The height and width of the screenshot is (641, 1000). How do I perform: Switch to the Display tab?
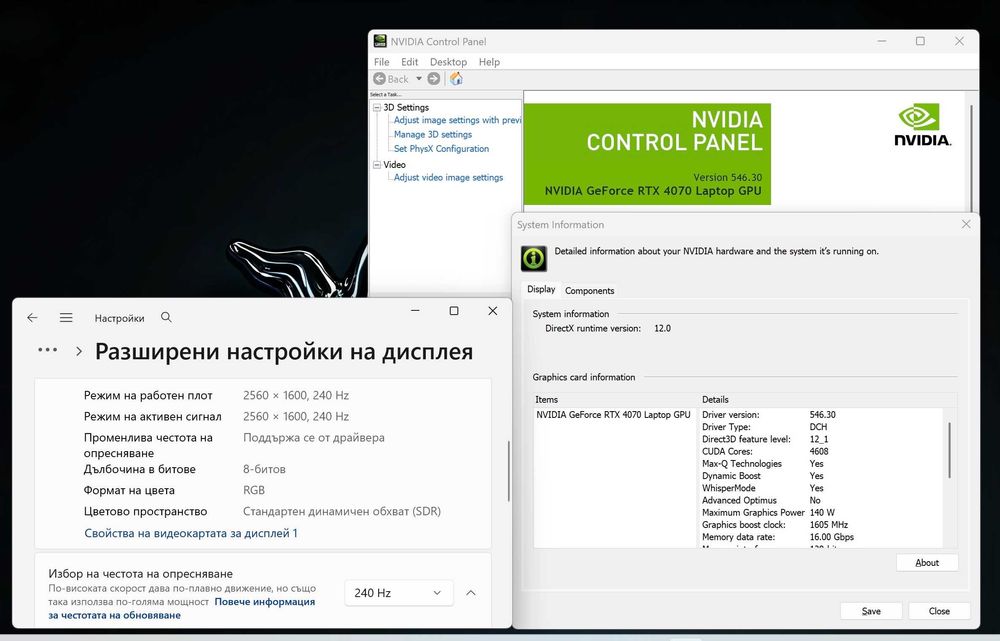point(541,289)
